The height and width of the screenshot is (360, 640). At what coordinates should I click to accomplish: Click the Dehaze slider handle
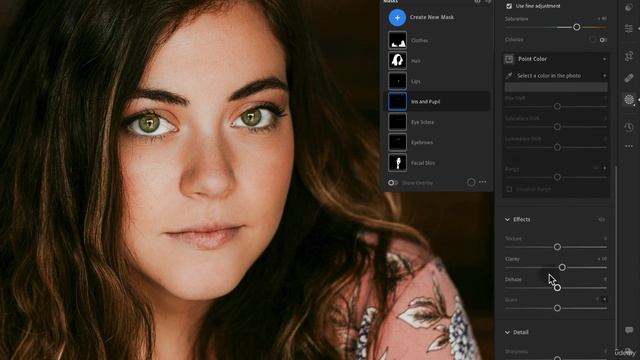tap(557, 288)
